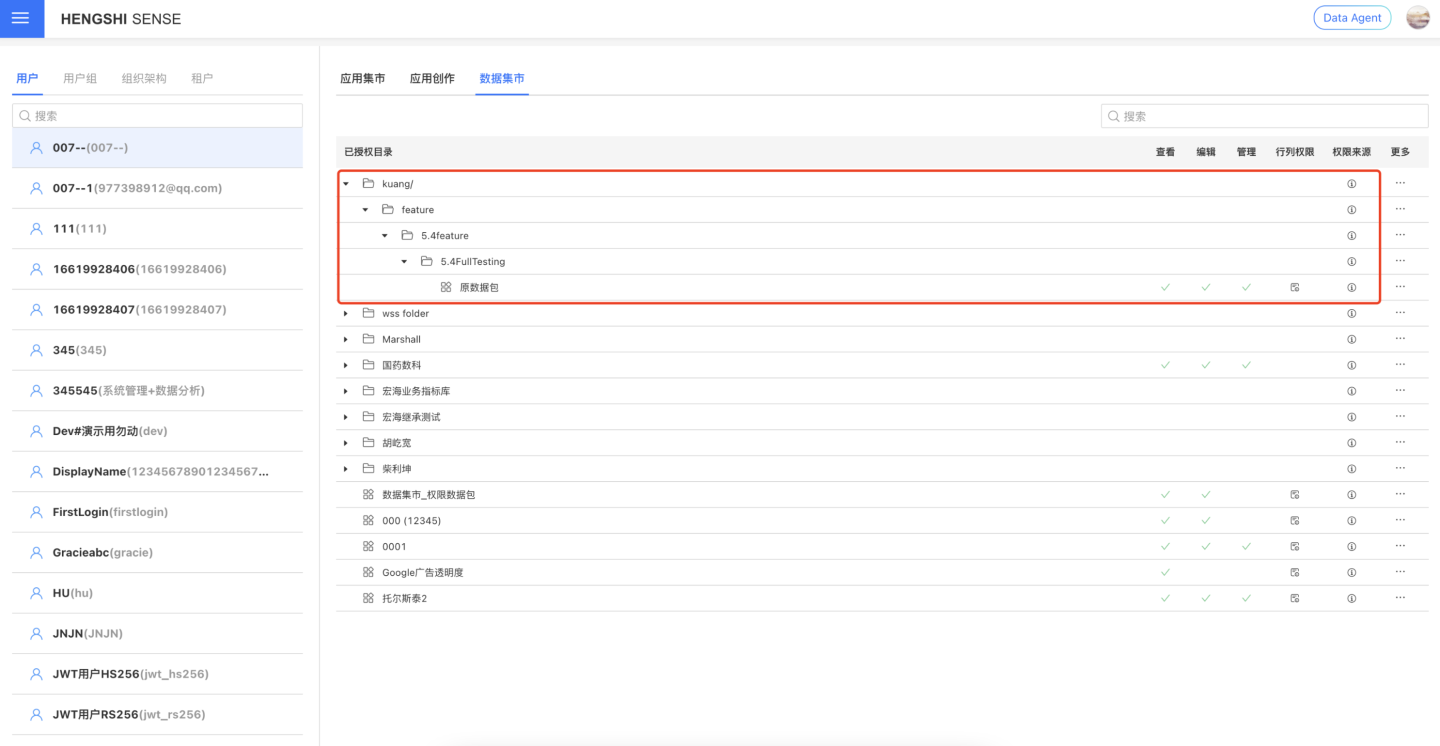This screenshot has height=746, width=1440.
Task: Select user 16619928406 in the list
Action: pyautogui.click(x=139, y=269)
